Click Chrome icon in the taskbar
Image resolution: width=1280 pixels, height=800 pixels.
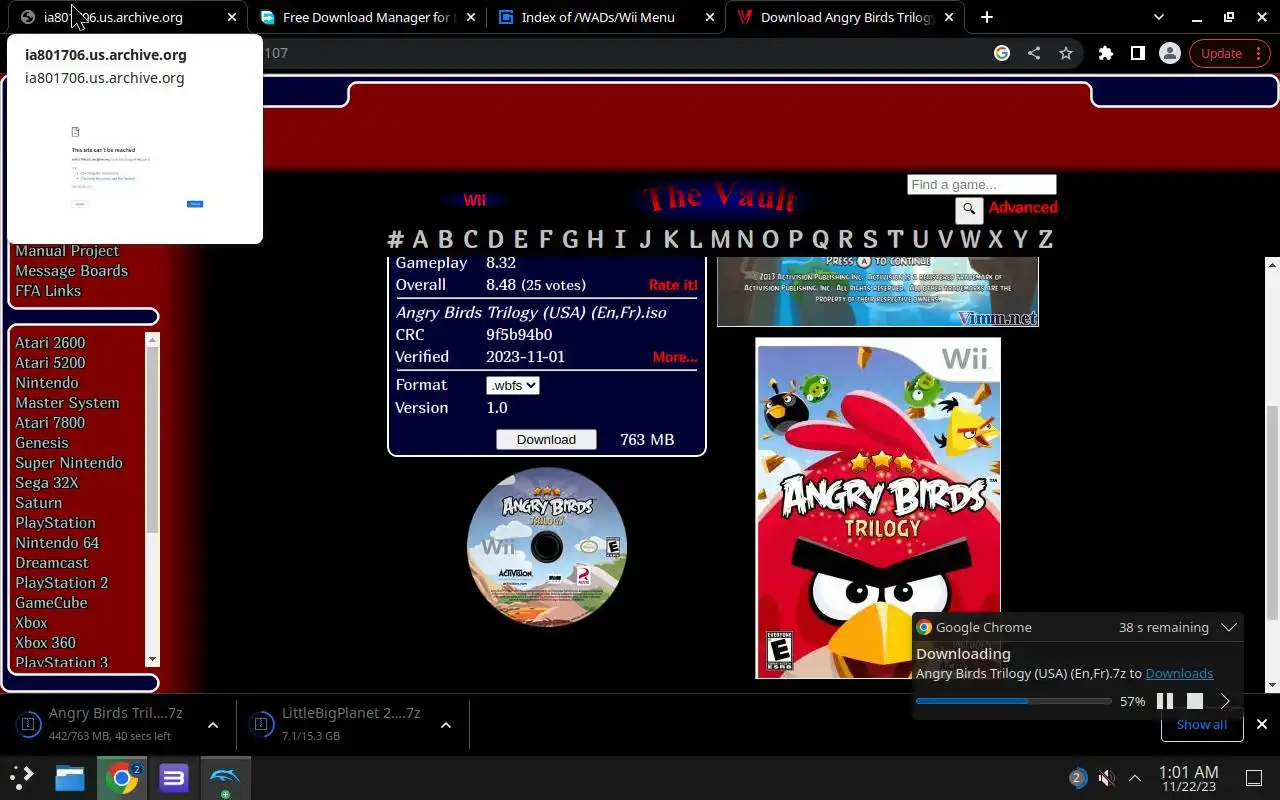point(122,778)
